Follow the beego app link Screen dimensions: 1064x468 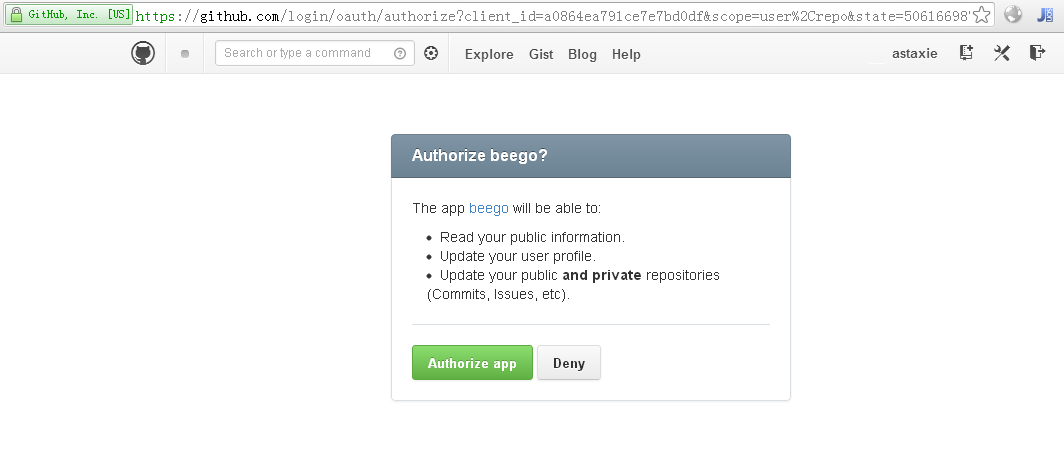pos(488,208)
